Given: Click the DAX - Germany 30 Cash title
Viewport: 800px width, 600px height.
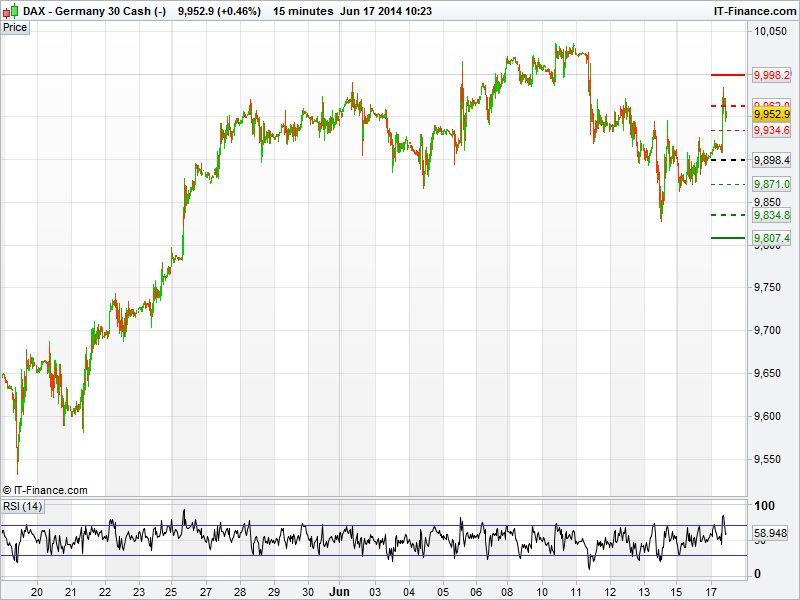Looking at the screenshot, I should tap(87, 11).
